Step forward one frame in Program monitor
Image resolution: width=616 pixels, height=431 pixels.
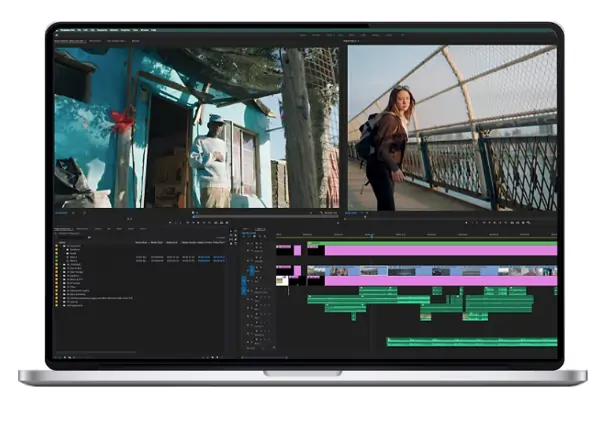coord(500,222)
